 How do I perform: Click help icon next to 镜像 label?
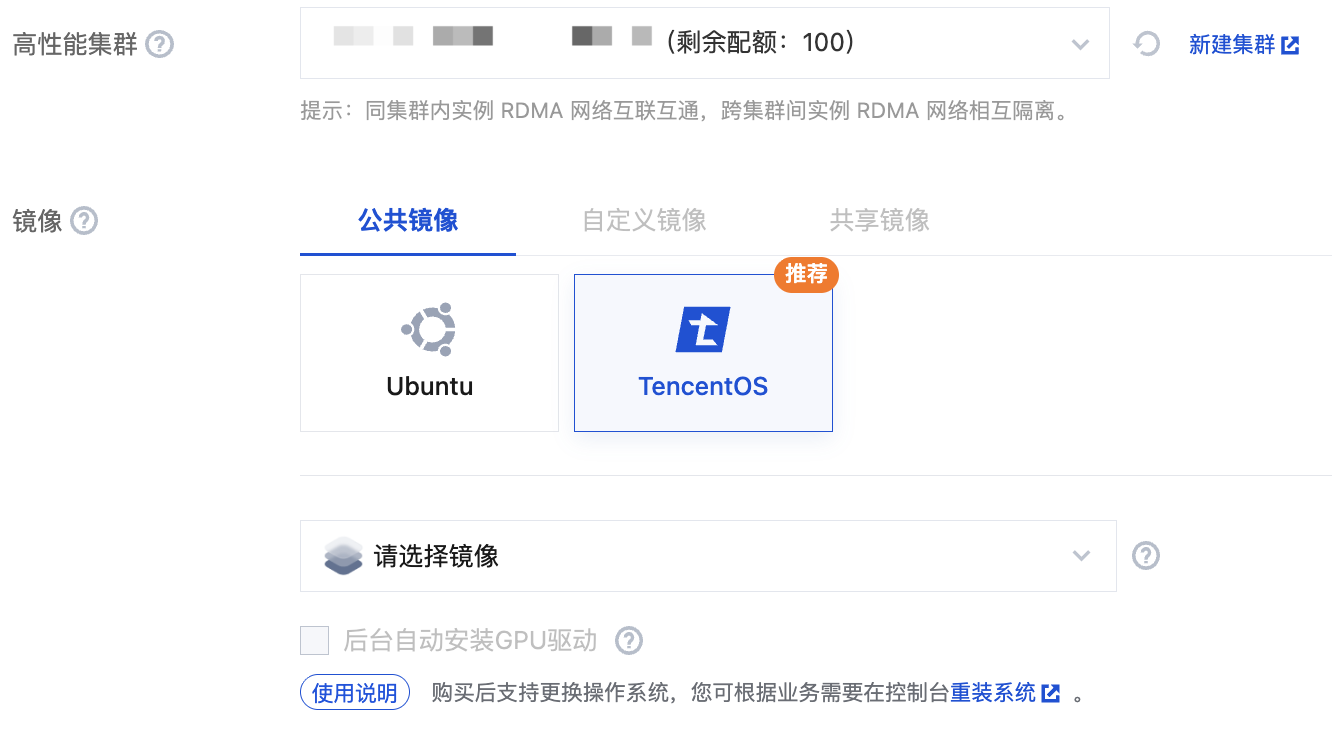(x=84, y=220)
